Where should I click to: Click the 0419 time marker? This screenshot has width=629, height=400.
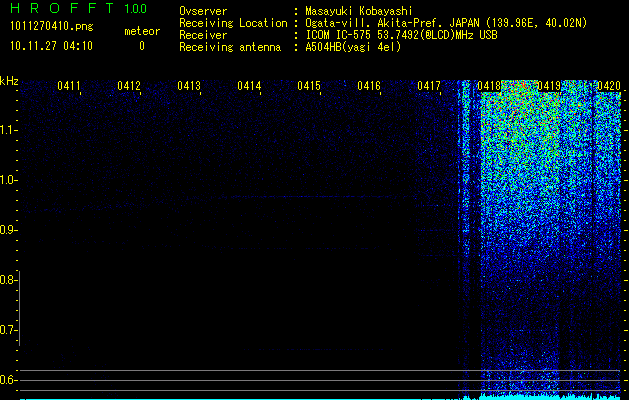[549, 85]
